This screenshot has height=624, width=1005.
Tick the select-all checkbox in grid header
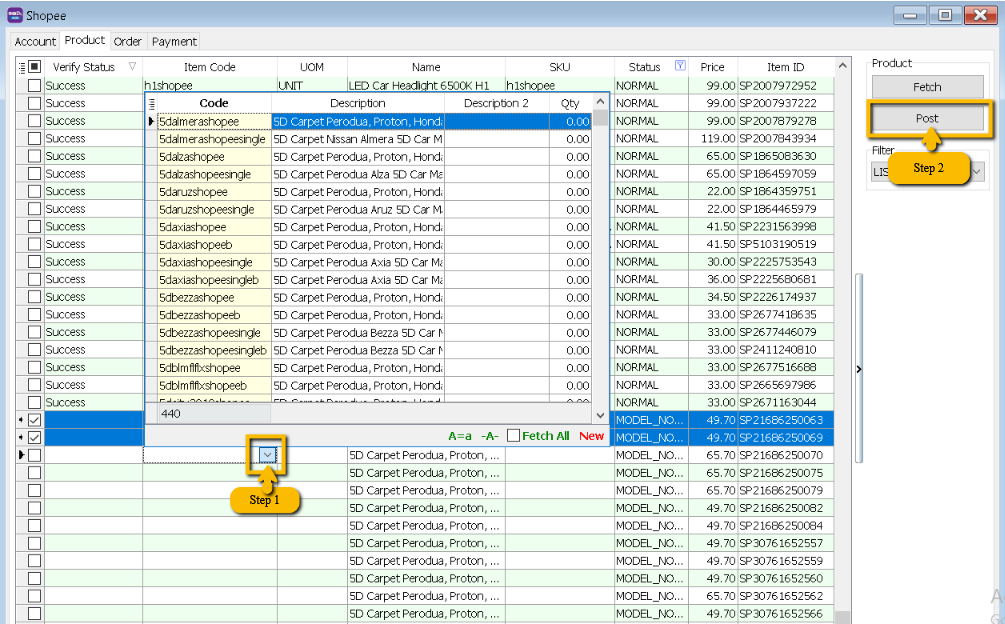[35, 67]
